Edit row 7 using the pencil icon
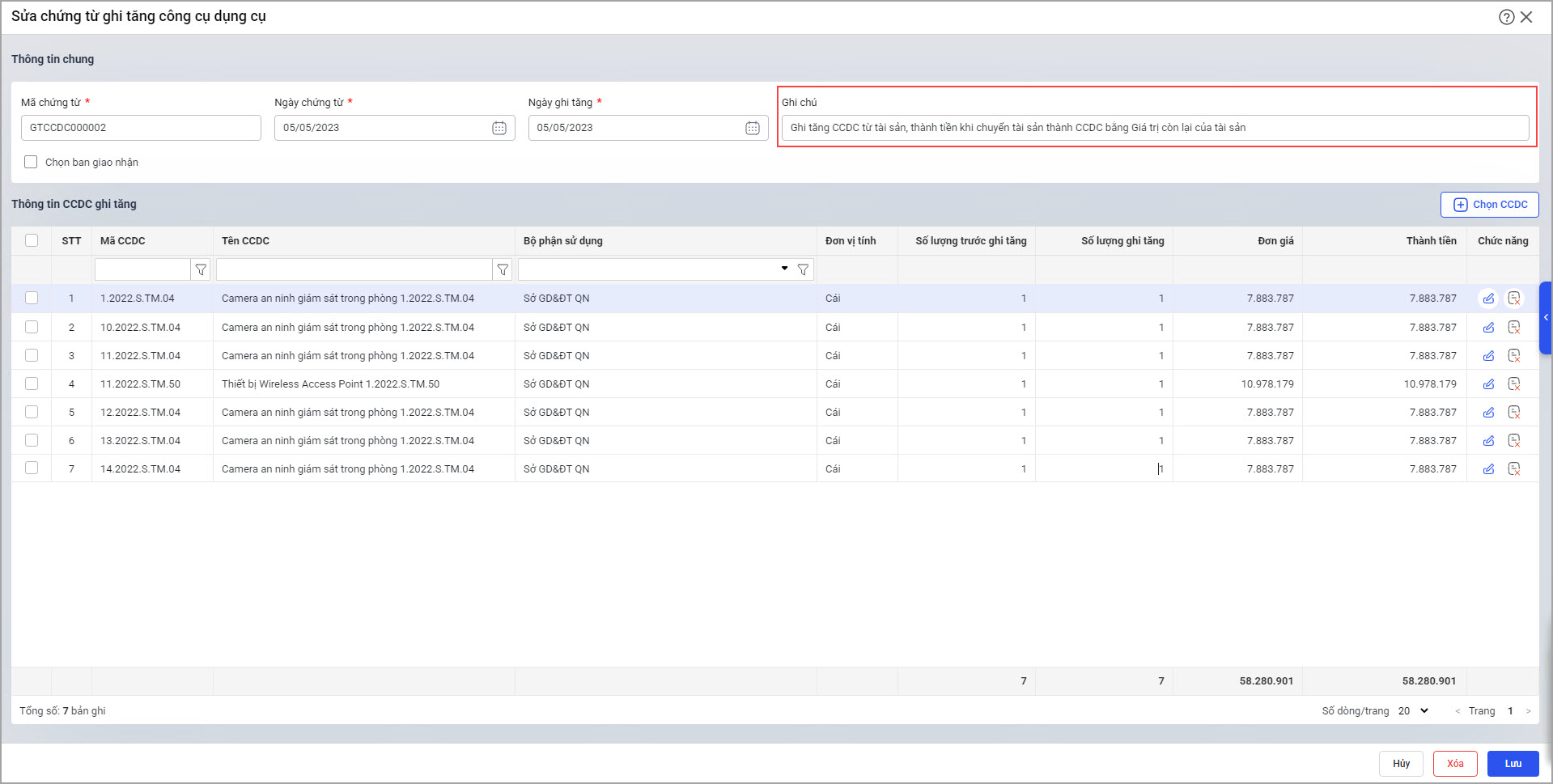Viewport: 1553px width, 784px height. click(1488, 469)
